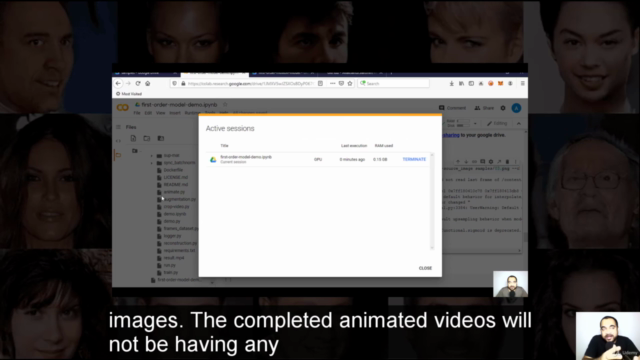Click the Colab URL address bar
The height and width of the screenshot is (360, 640).
(250, 84)
